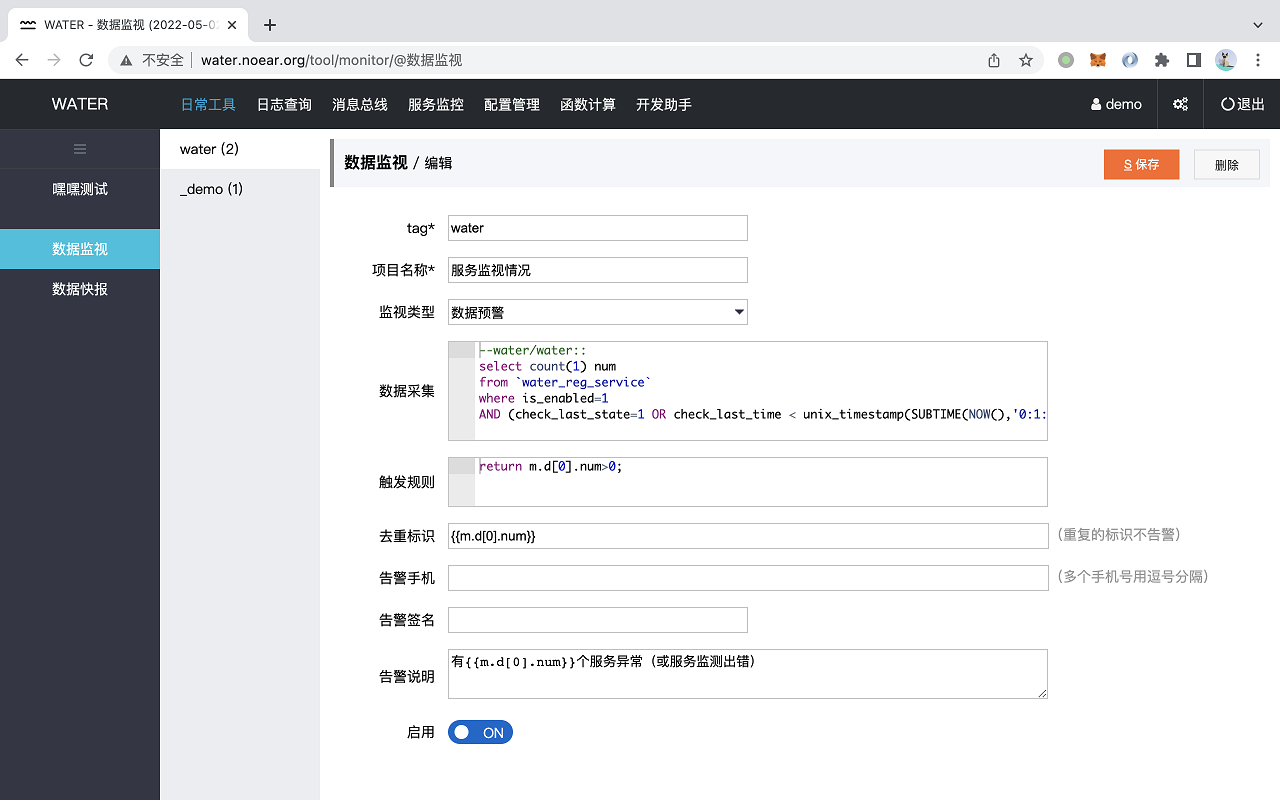This screenshot has width=1280, height=800.
Task: Click the demo user icon
Action: point(1096,104)
